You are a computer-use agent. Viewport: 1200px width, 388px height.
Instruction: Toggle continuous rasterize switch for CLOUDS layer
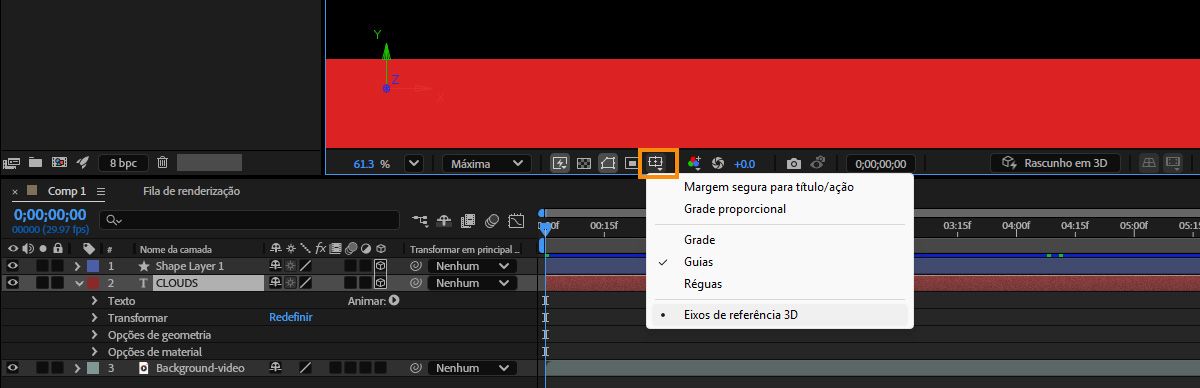point(291,283)
